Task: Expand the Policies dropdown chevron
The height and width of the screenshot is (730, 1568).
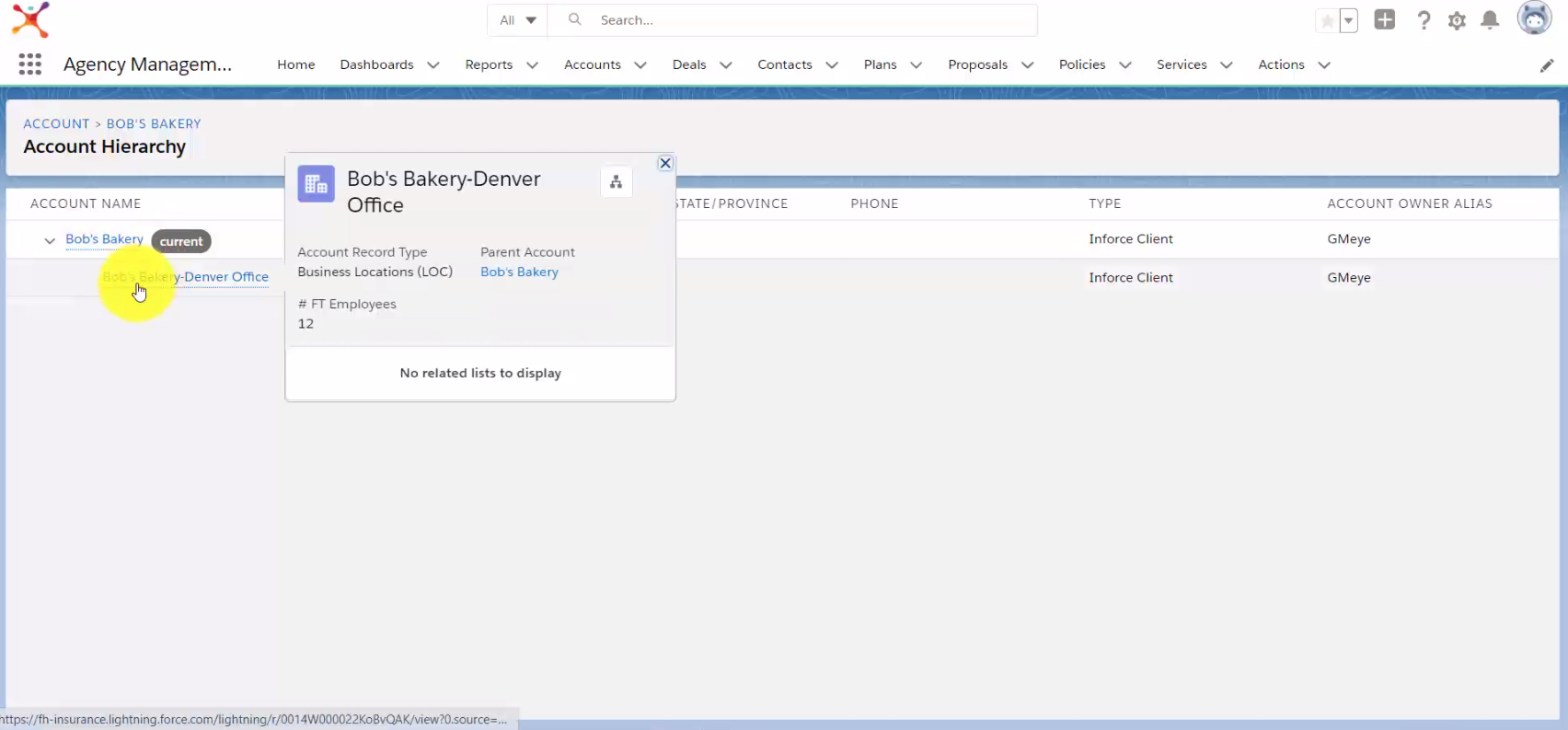Action: pos(1125,65)
